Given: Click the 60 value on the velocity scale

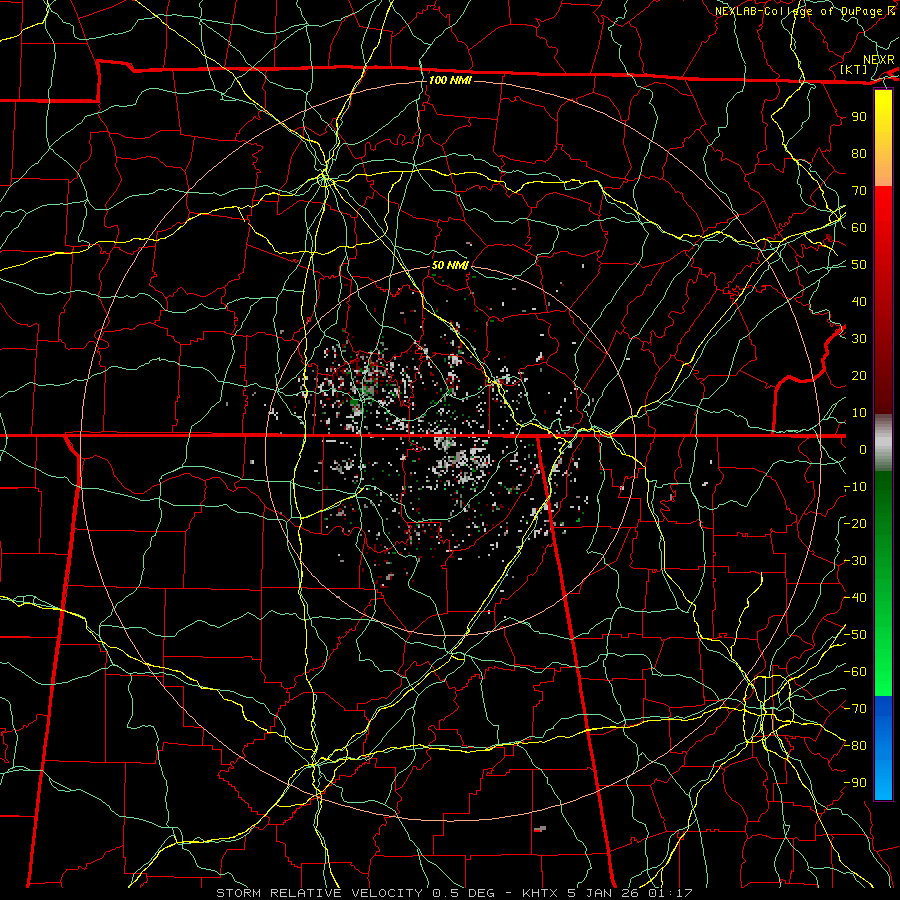Looking at the screenshot, I should [859, 228].
